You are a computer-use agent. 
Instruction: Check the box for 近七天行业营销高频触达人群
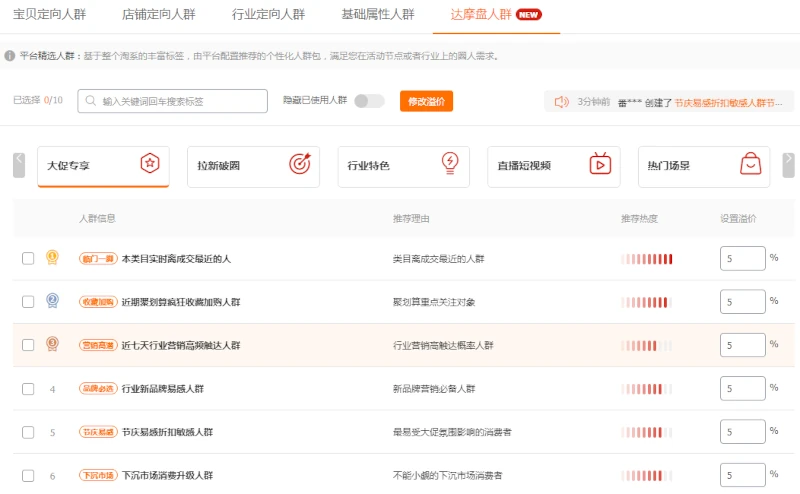pos(28,345)
